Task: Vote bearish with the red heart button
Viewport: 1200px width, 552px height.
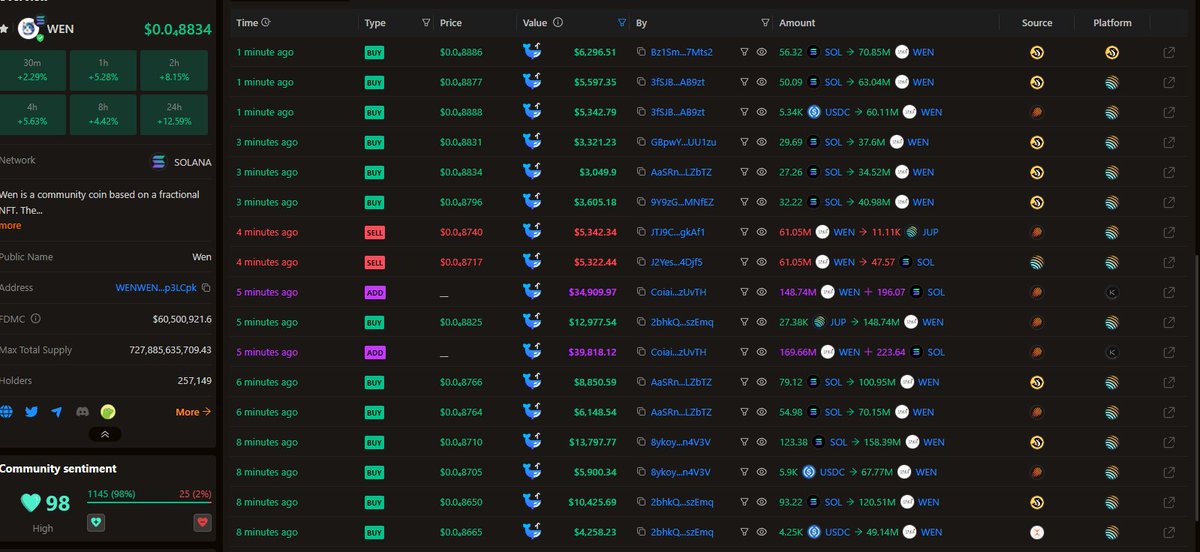Action: 202,522
